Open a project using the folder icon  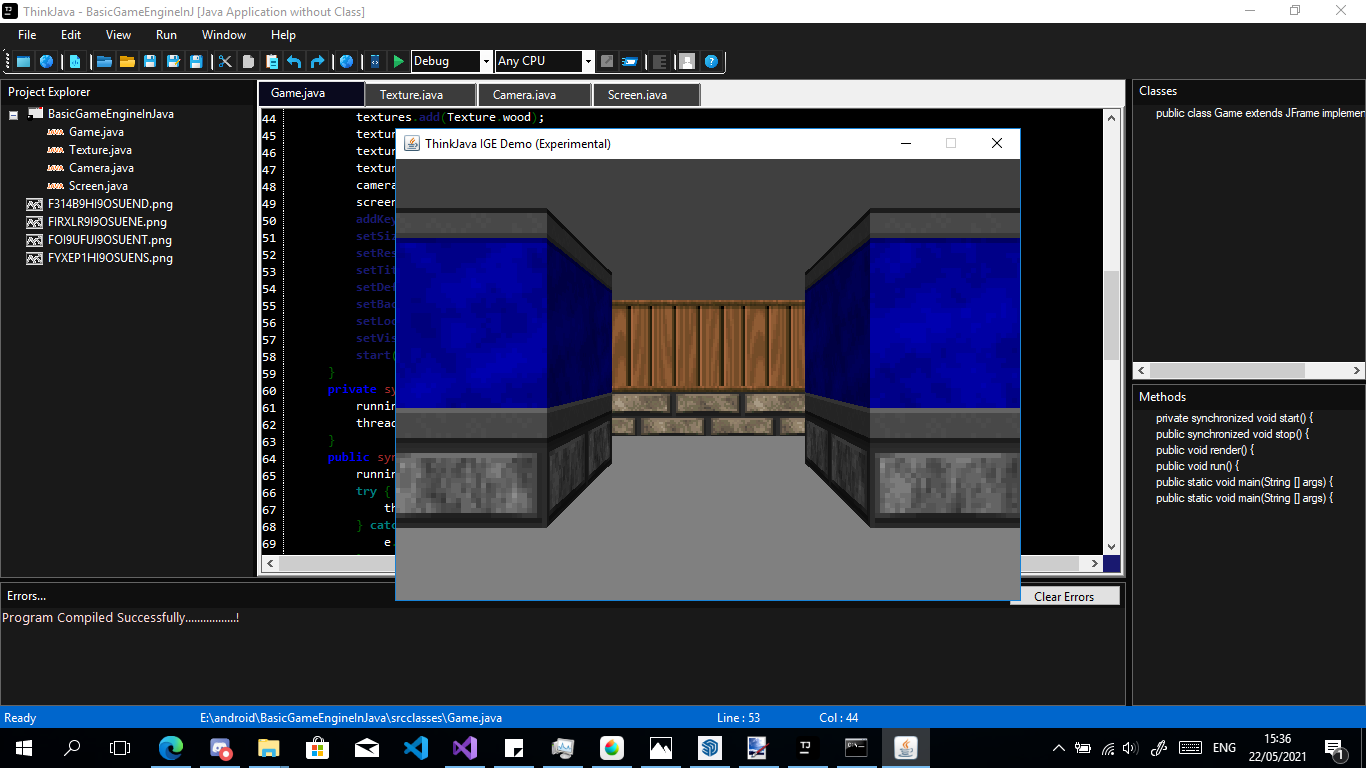[128, 61]
